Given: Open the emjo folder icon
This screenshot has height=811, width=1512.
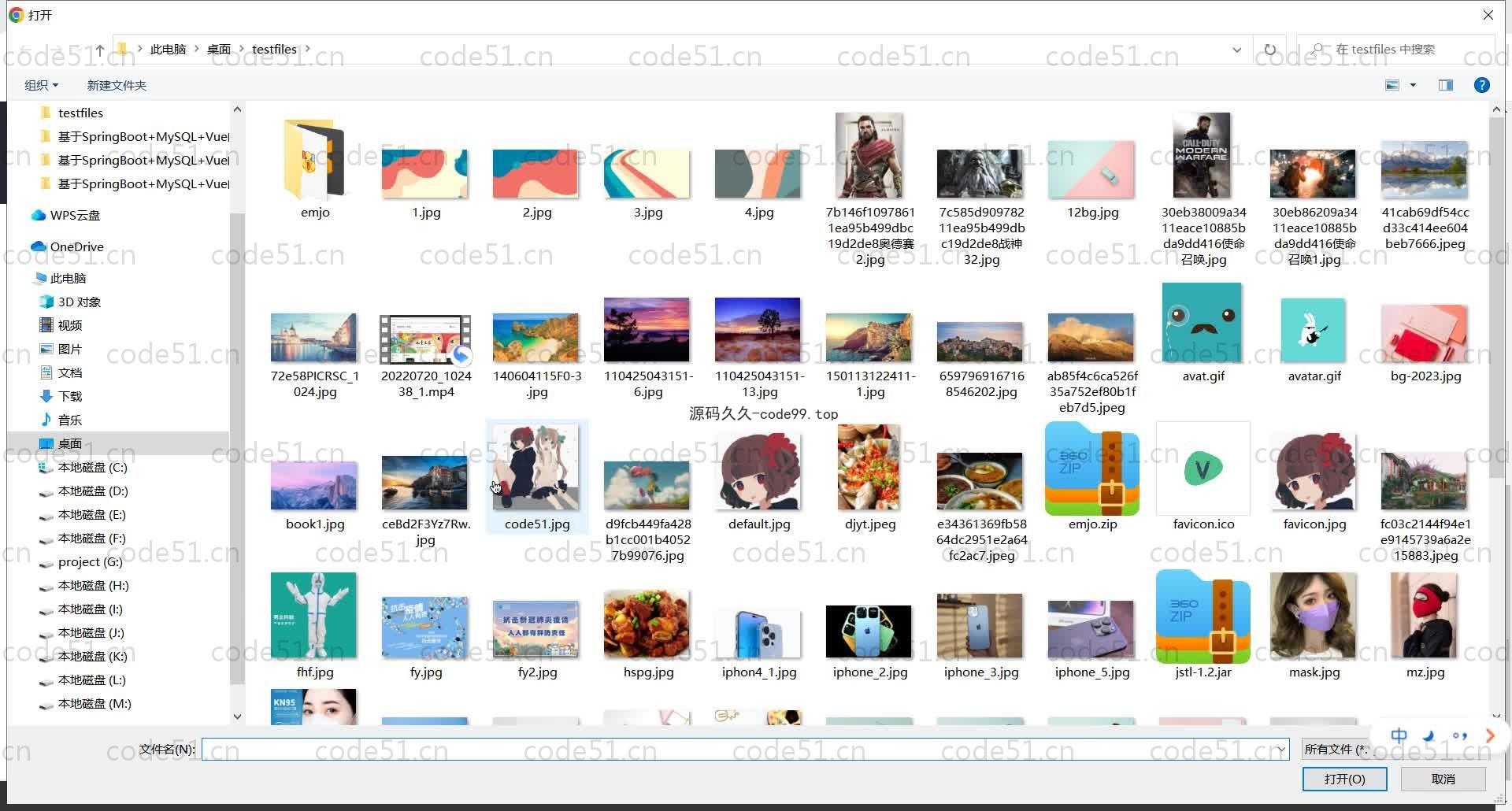Looking at the screenshot, I should coord(314,159).
